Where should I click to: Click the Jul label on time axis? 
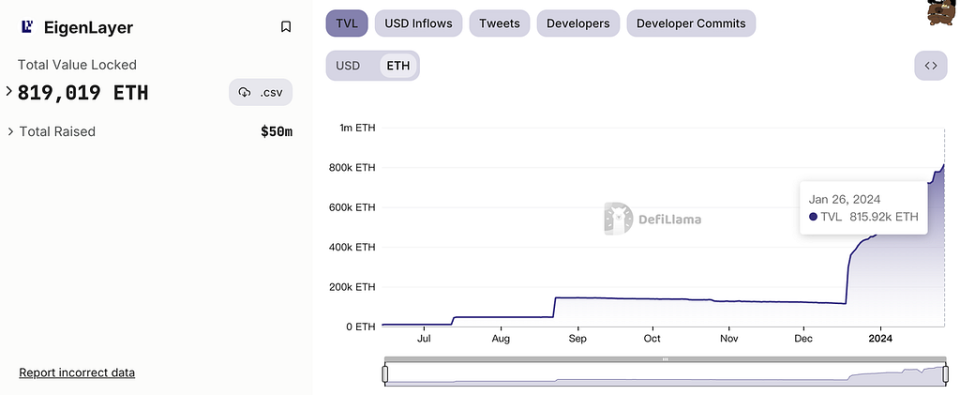424,338
